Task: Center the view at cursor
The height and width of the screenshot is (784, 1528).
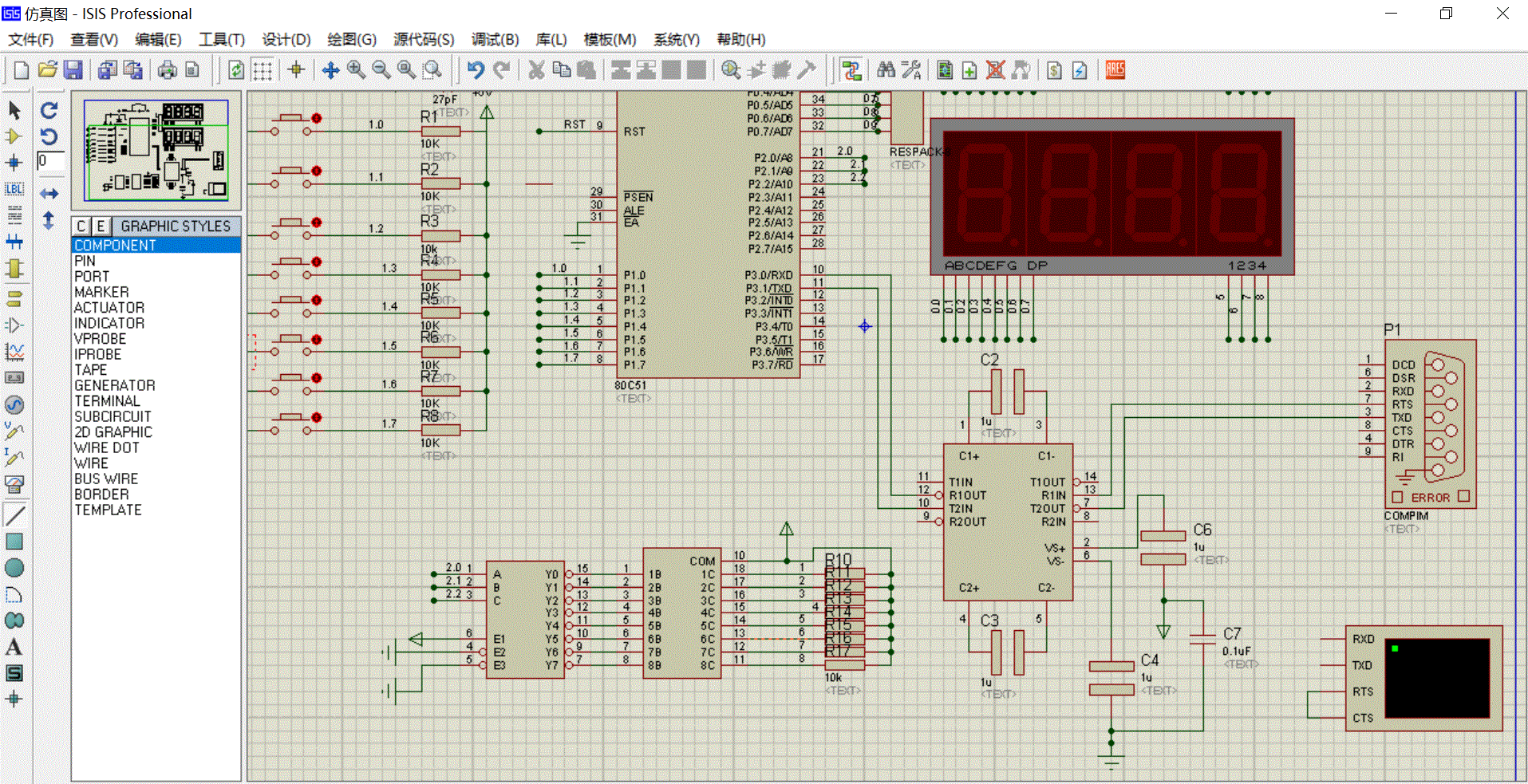Action: (330, 70)
